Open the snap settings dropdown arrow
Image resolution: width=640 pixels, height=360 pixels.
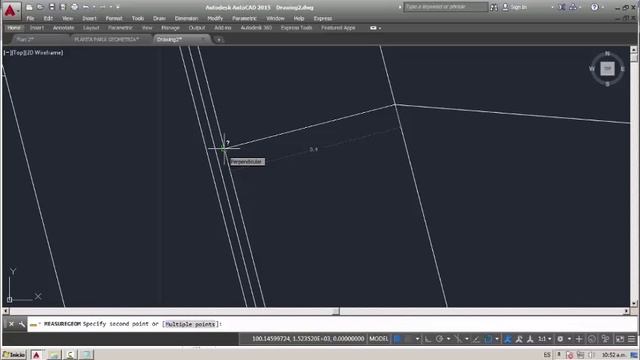coord(417,339)
